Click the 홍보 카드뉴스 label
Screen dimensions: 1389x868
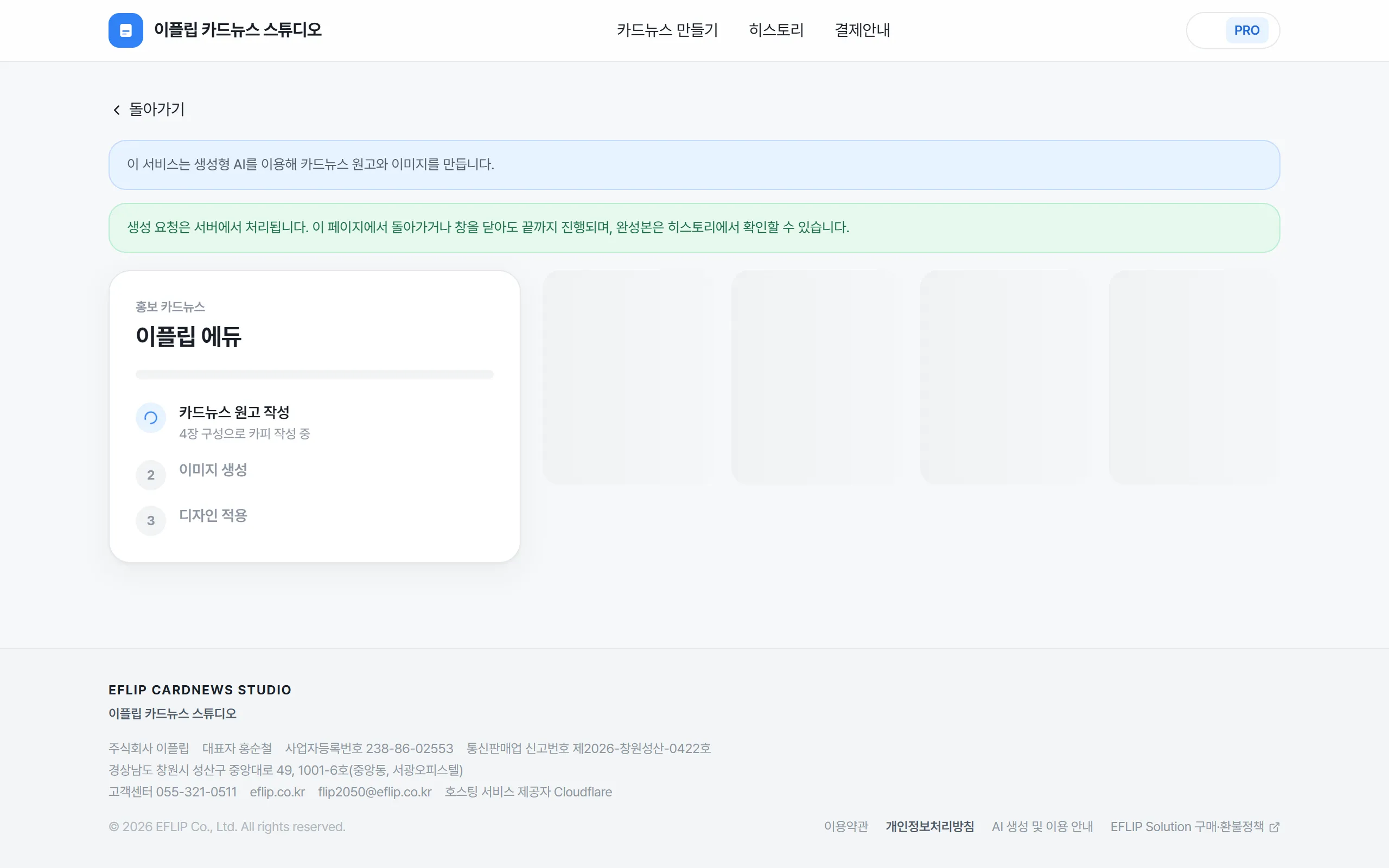[170, 307]
